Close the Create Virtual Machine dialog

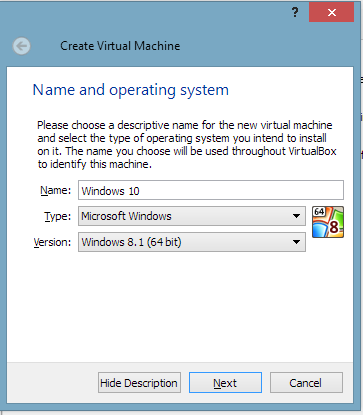[x=331, y=13]
